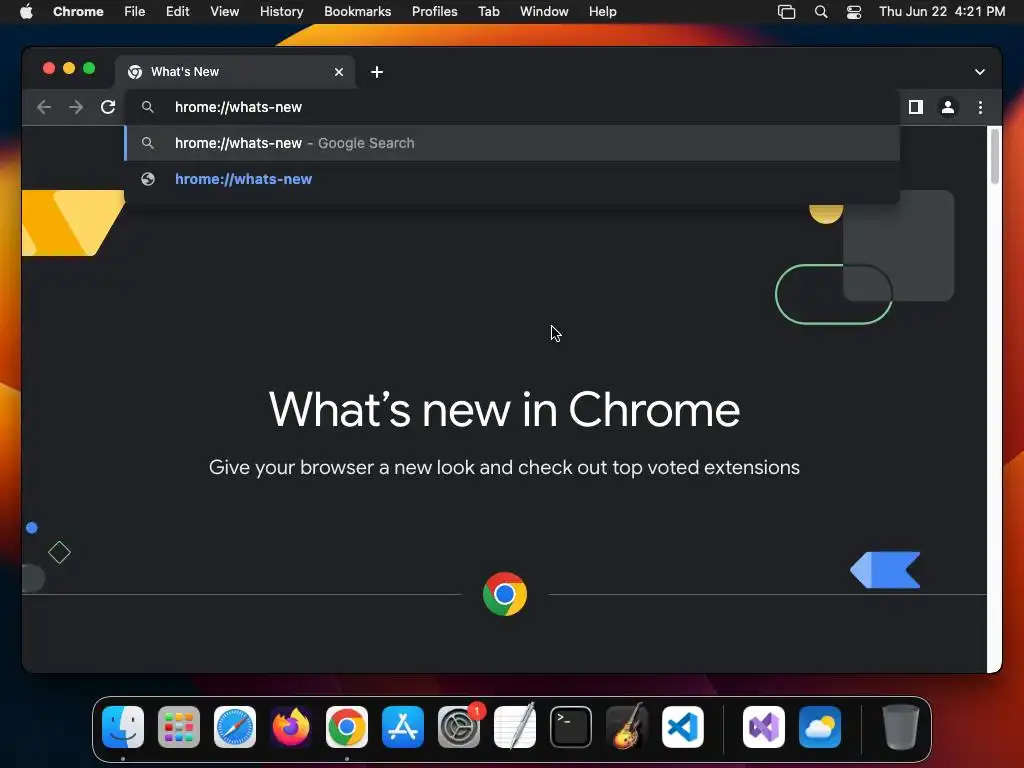Open the Apple menu
1024x768 pixels.
tap(26, 11)
